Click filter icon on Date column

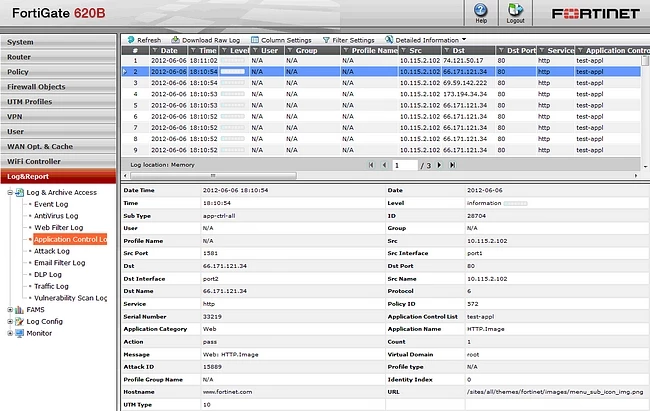(155, 50)
